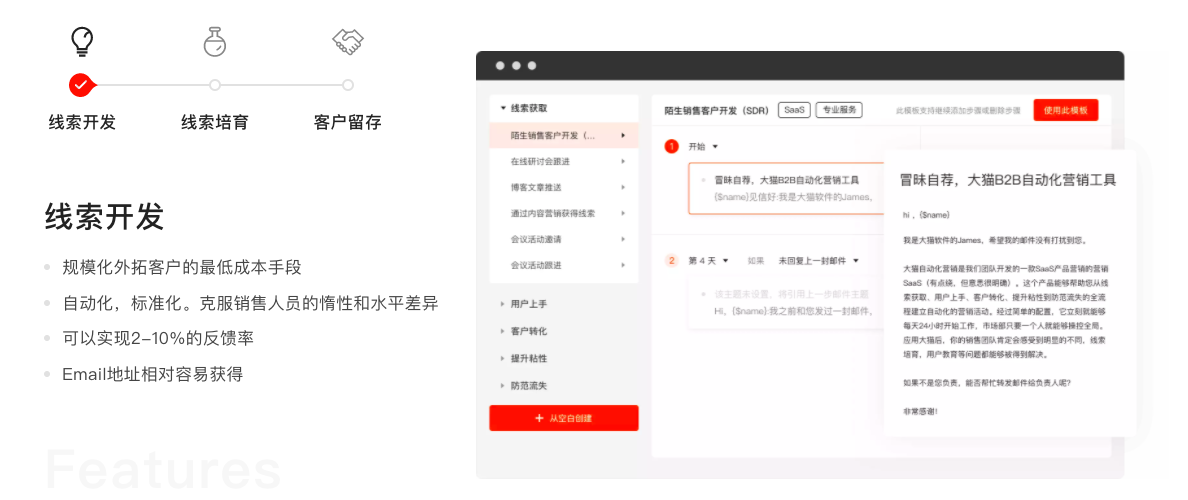Expand the arrow beside 通过内容营销获得线索
The width and height of the screenshot is (1188, 500).
tap(623, 214)
